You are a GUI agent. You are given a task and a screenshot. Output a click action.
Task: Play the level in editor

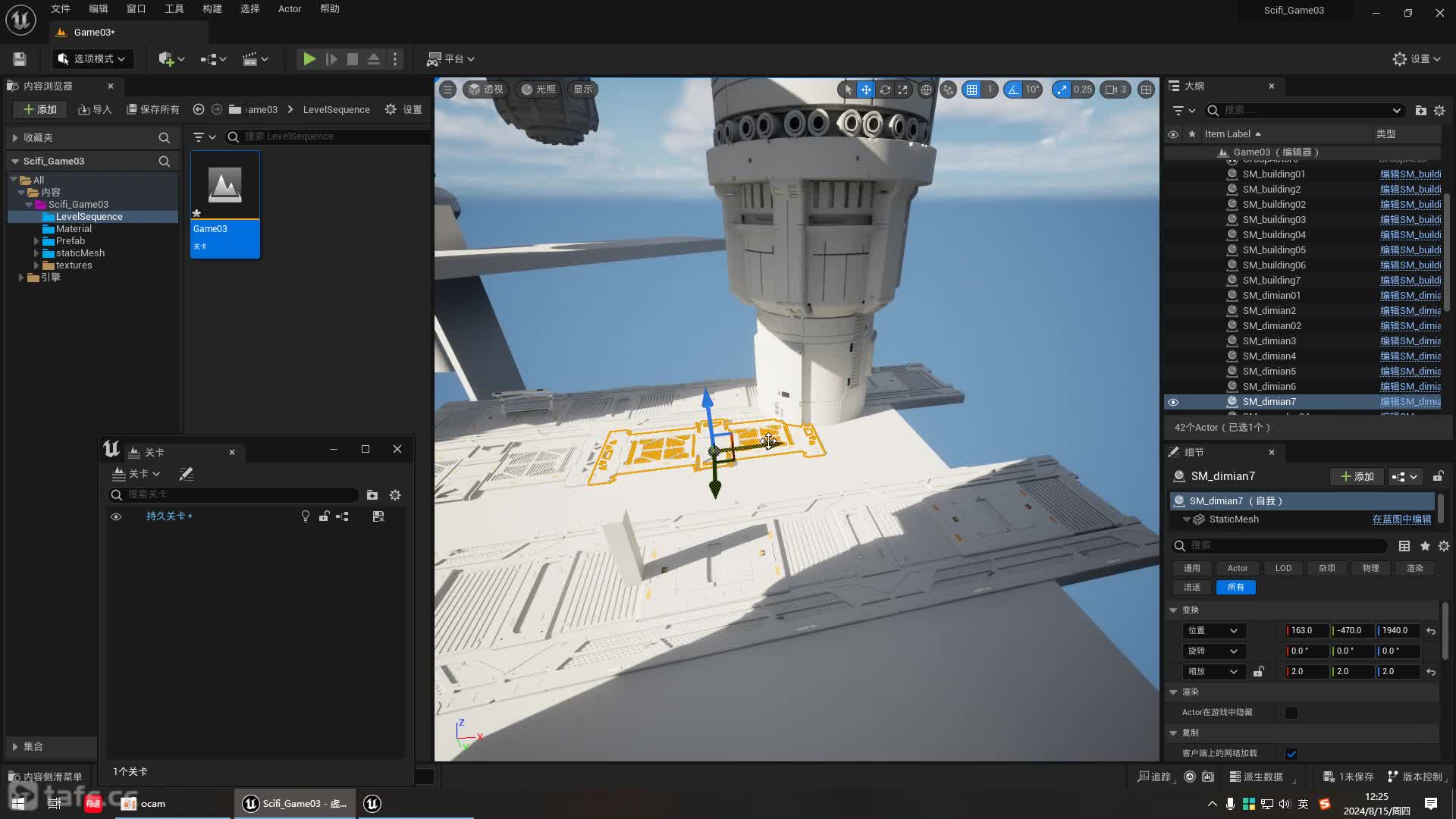(309, 59)
